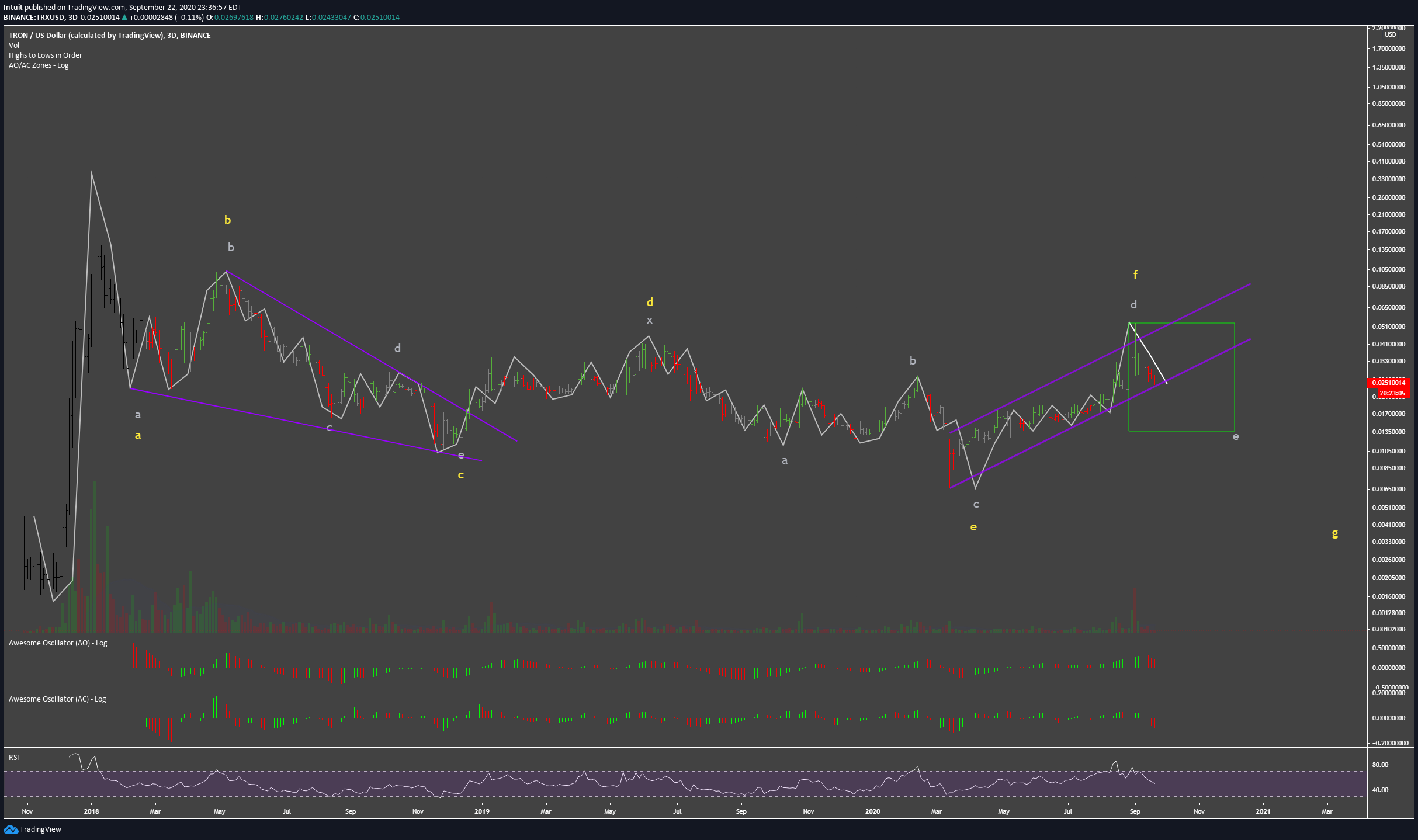This screenshot has height=840, width=1418.
Task: Click price axis label 0.05100000
Action: (x=1388, y=327)
